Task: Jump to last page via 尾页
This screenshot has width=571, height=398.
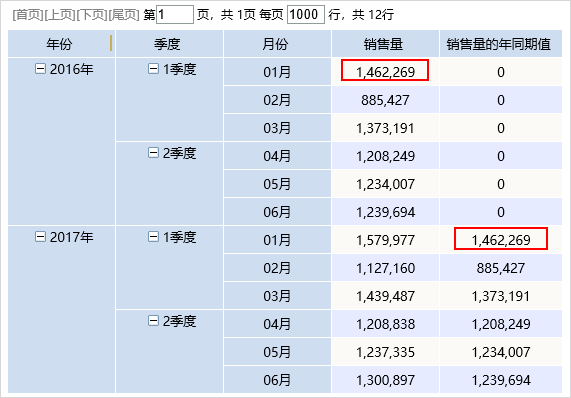Action: coord(124,15)
